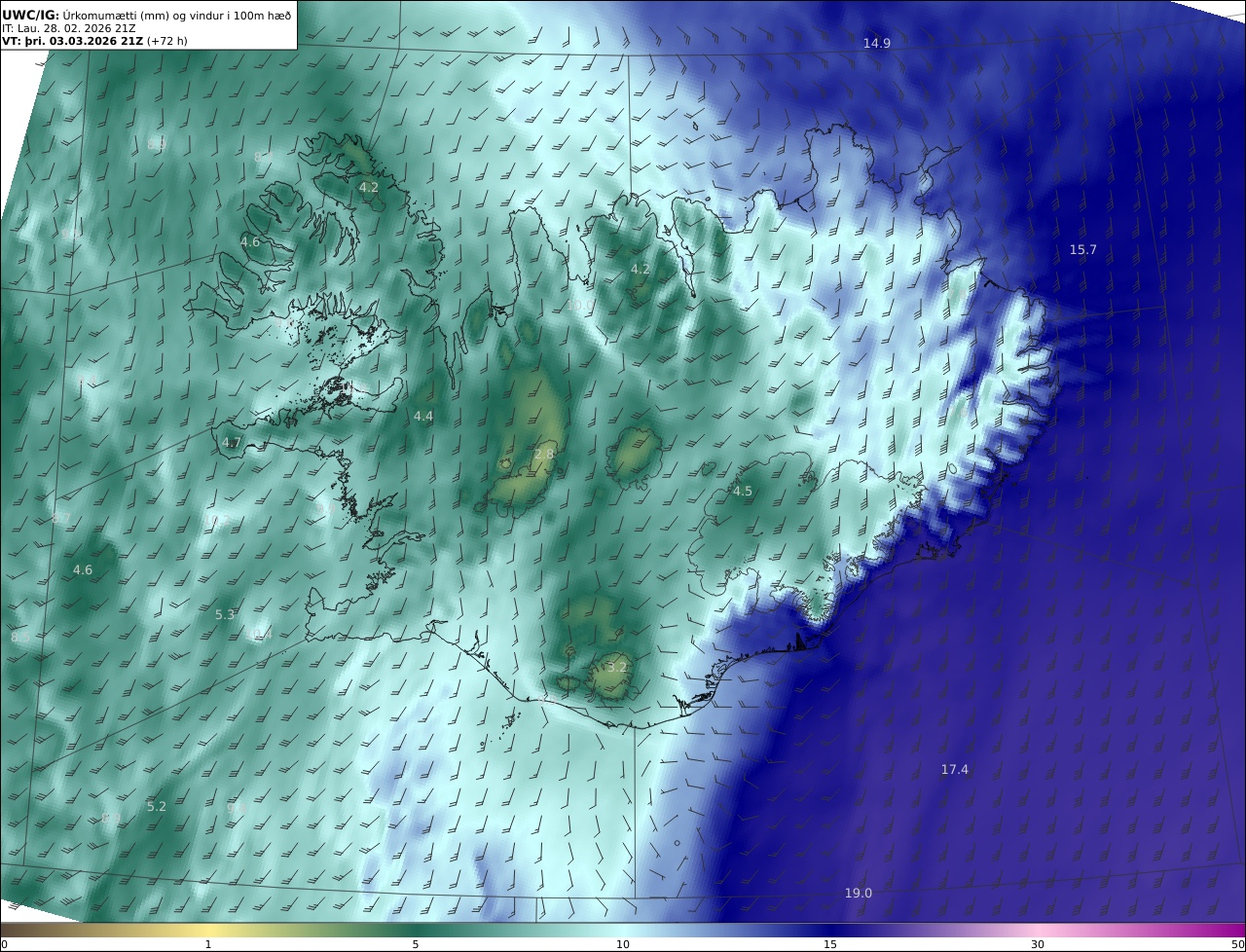Click the 'VT: þri. 03.03.2026 21Z (+72 h)' line

coord(94,41)
